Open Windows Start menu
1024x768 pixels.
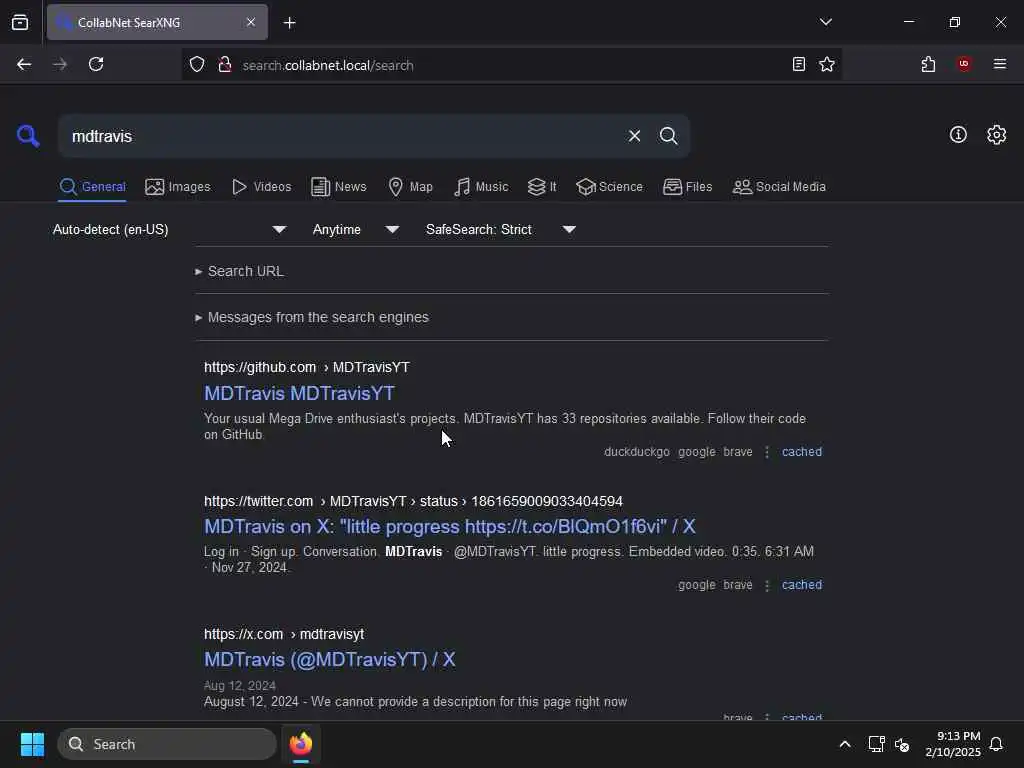pyautogui.click(x=32, y=744)
